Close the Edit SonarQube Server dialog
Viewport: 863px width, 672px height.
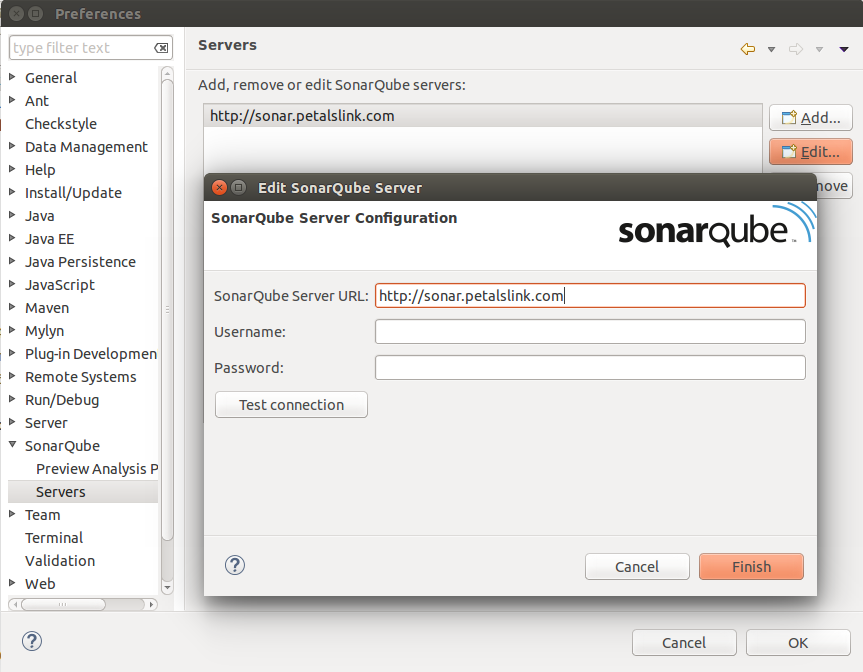tap(219, 187)
